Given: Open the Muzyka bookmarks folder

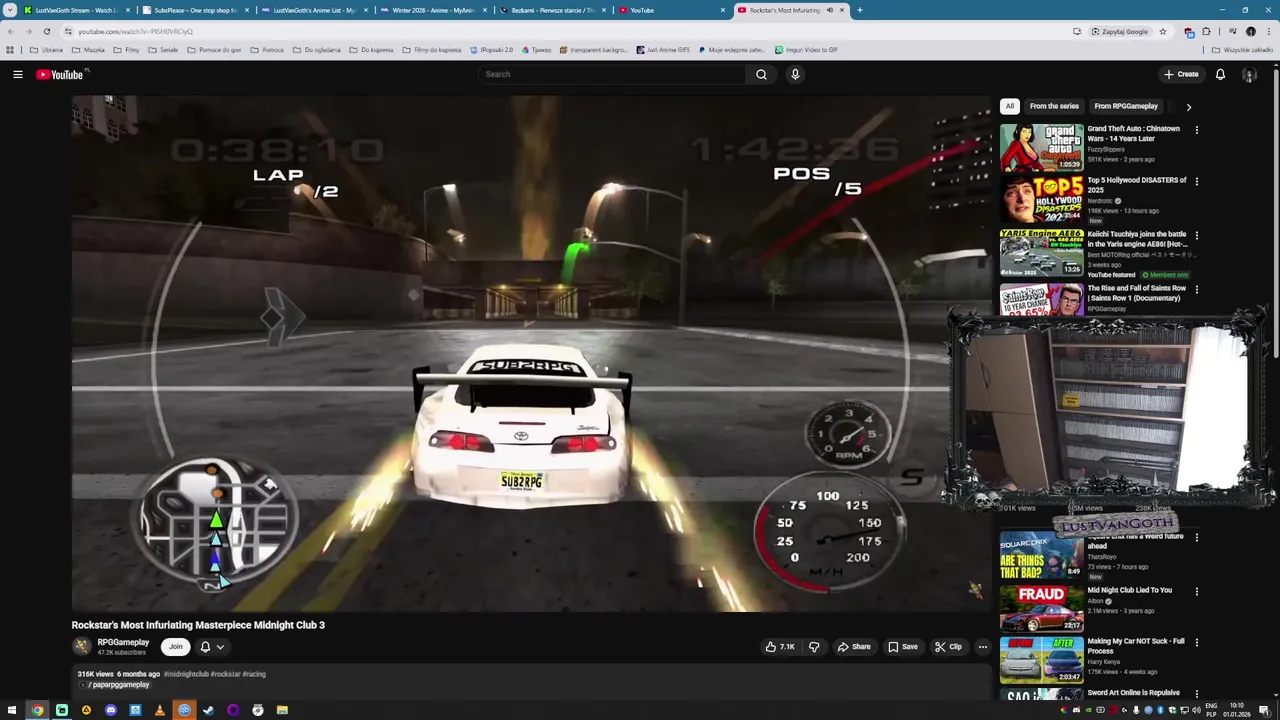Looking at the screenshot, I should point(88,49).
